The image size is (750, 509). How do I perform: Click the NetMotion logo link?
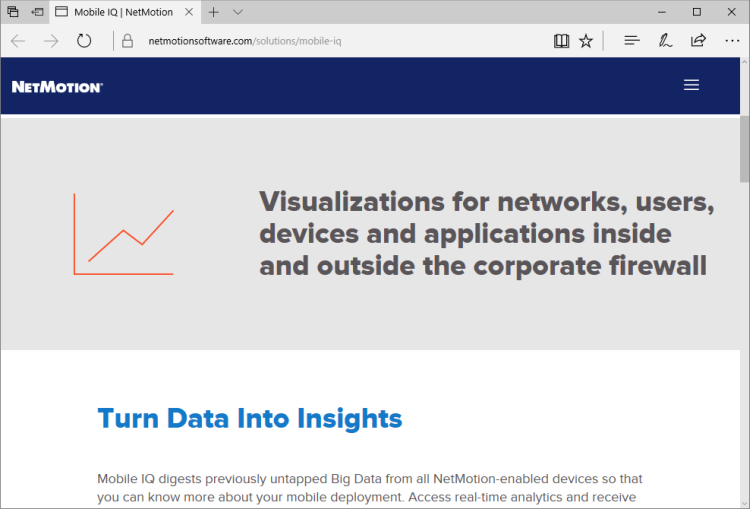[x=57, y=86]
